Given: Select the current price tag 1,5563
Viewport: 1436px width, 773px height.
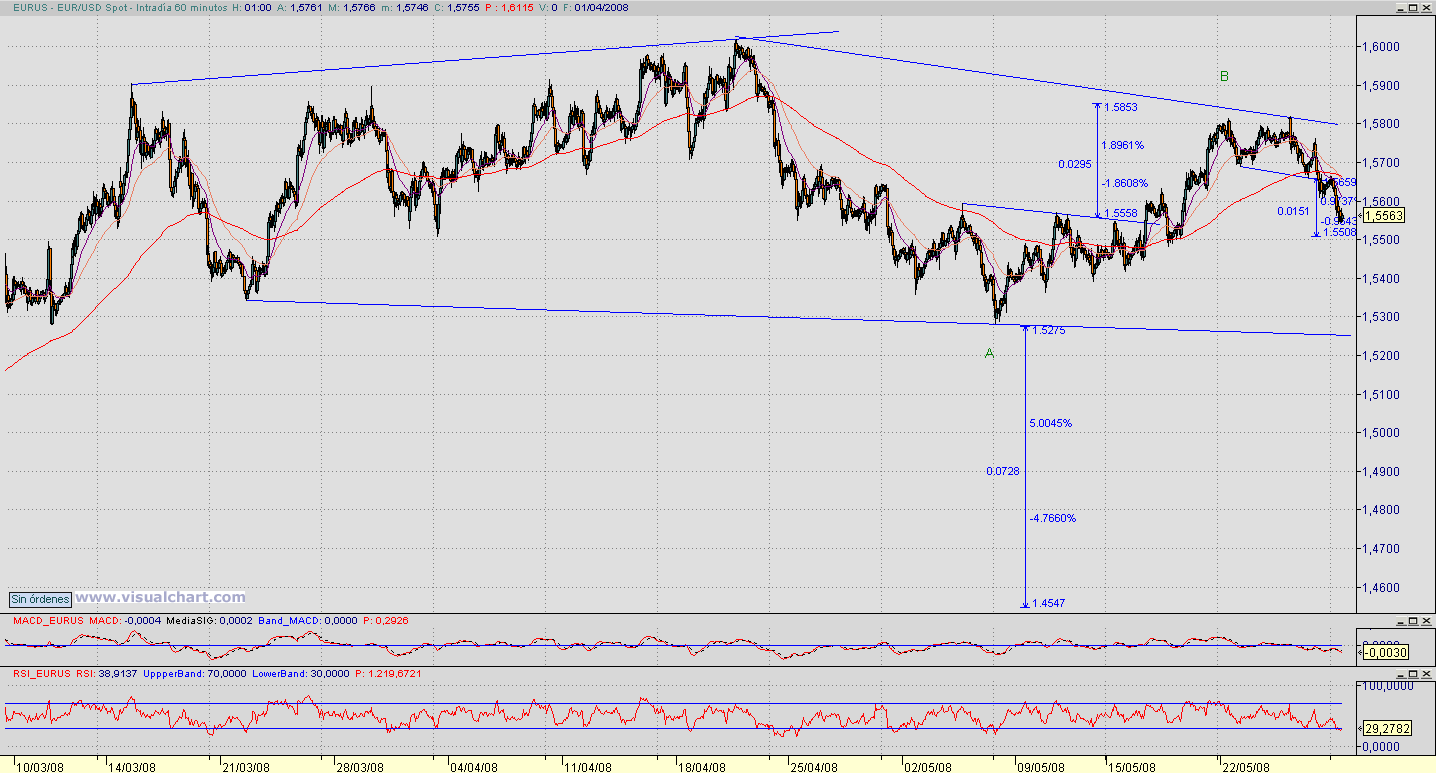Looking at the screenshot, I should click(1385, 216).
